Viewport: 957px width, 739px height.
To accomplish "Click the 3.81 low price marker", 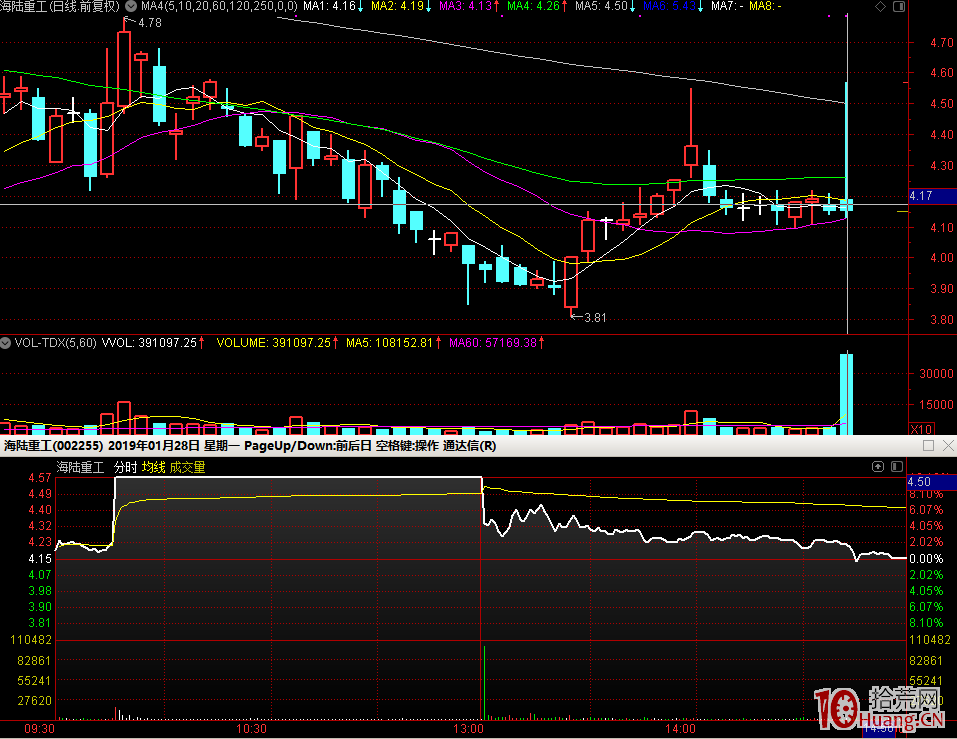I will click(x=593, y=318).
